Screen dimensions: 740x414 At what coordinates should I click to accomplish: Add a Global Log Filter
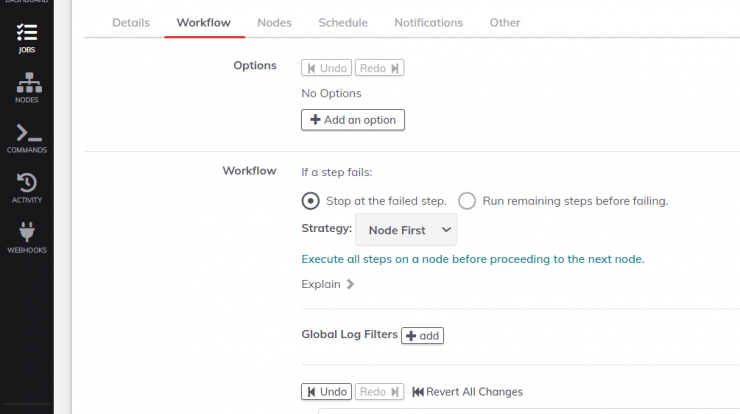click(x=422, y=336)
